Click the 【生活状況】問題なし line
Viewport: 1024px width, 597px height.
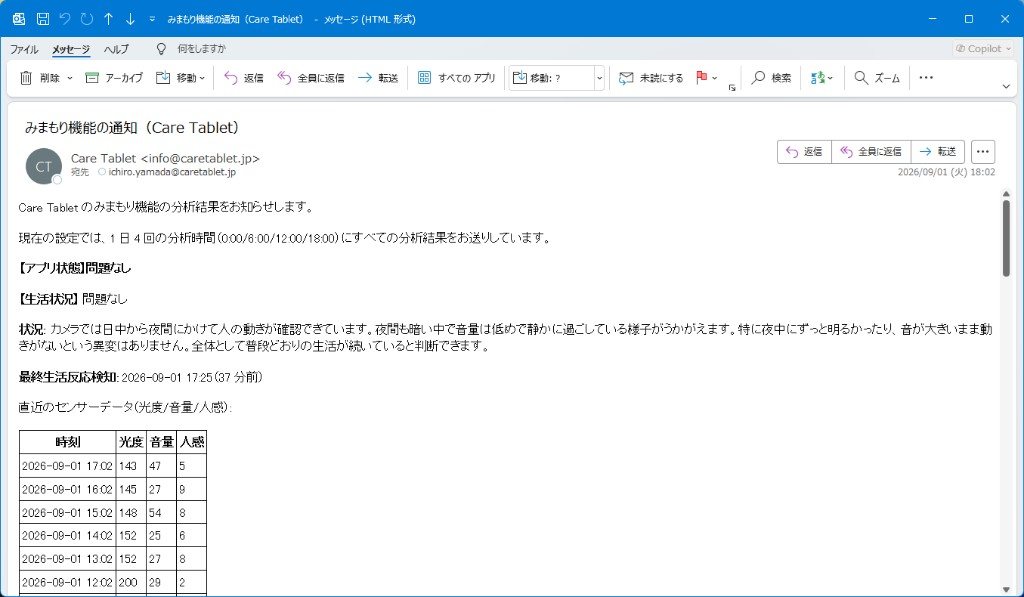pyautogui.click(x=73, y=299)
